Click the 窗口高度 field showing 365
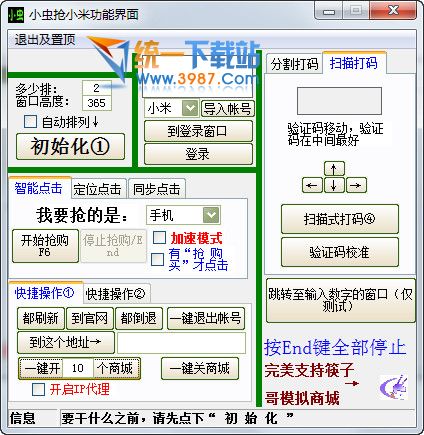Screen dimensions: 424x435 tap(97, 103)
